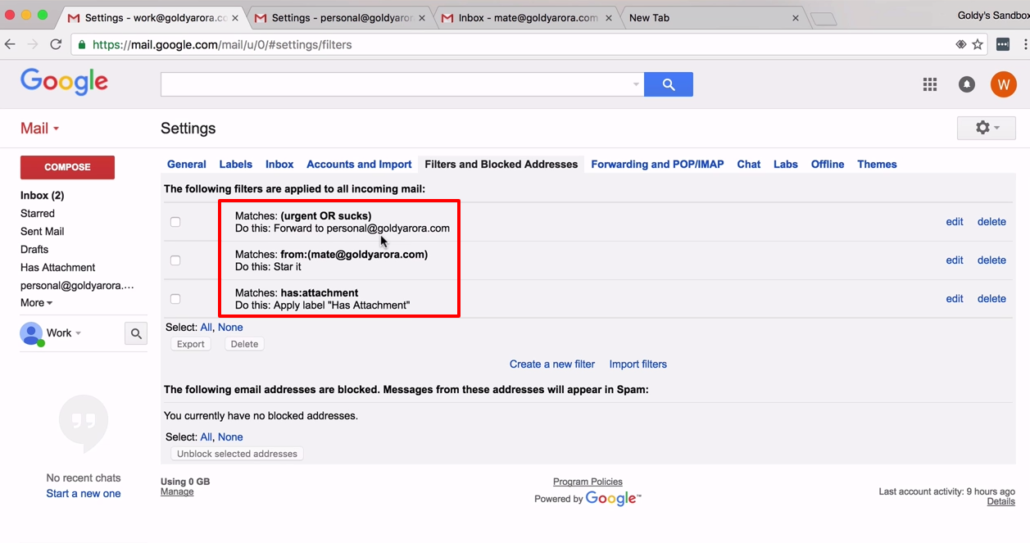Image resolution: width=1030 pixels, height=543 pixels.
Task: Click the browser address bar URL
Action: (222, 45)
